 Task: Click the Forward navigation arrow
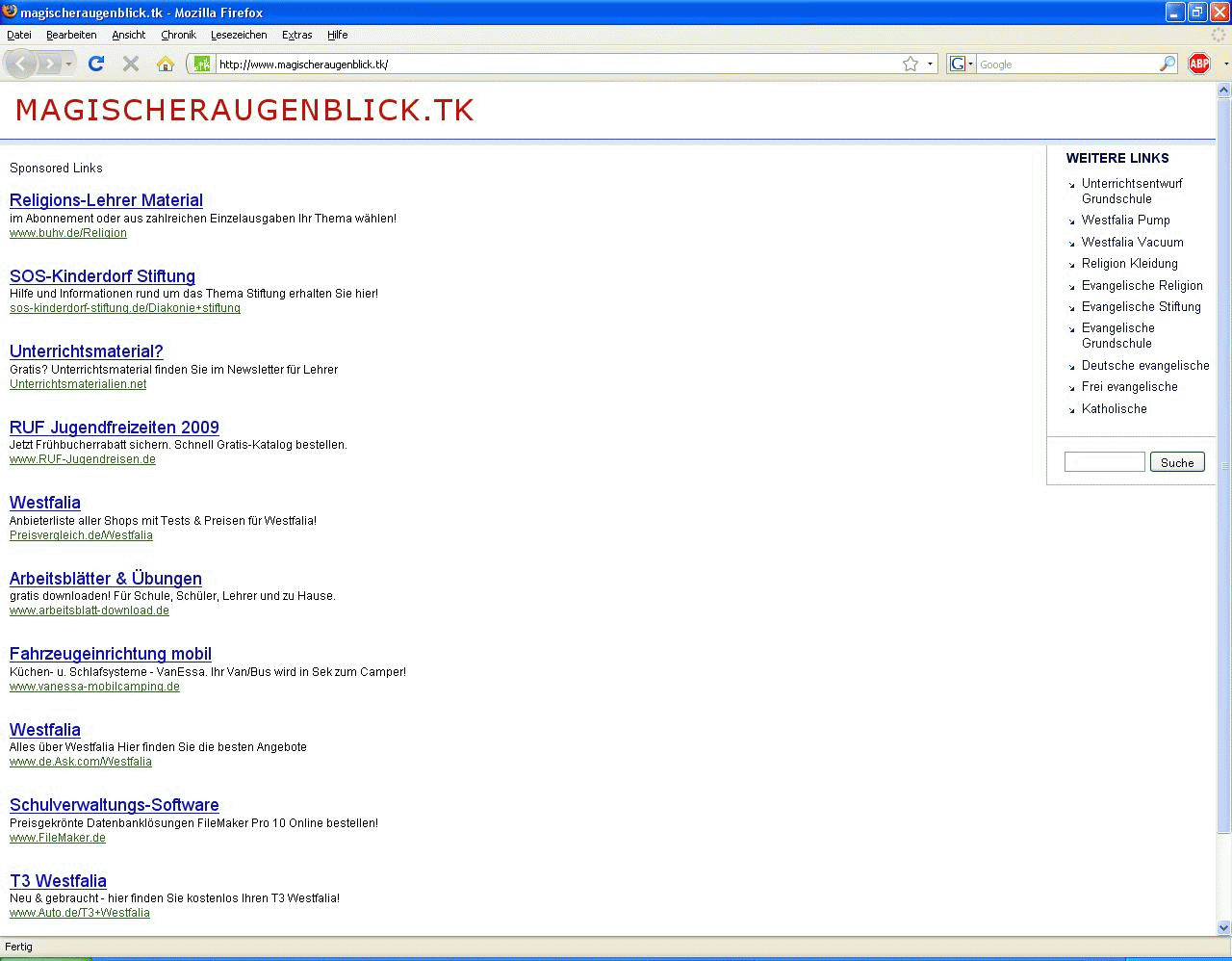48,65
